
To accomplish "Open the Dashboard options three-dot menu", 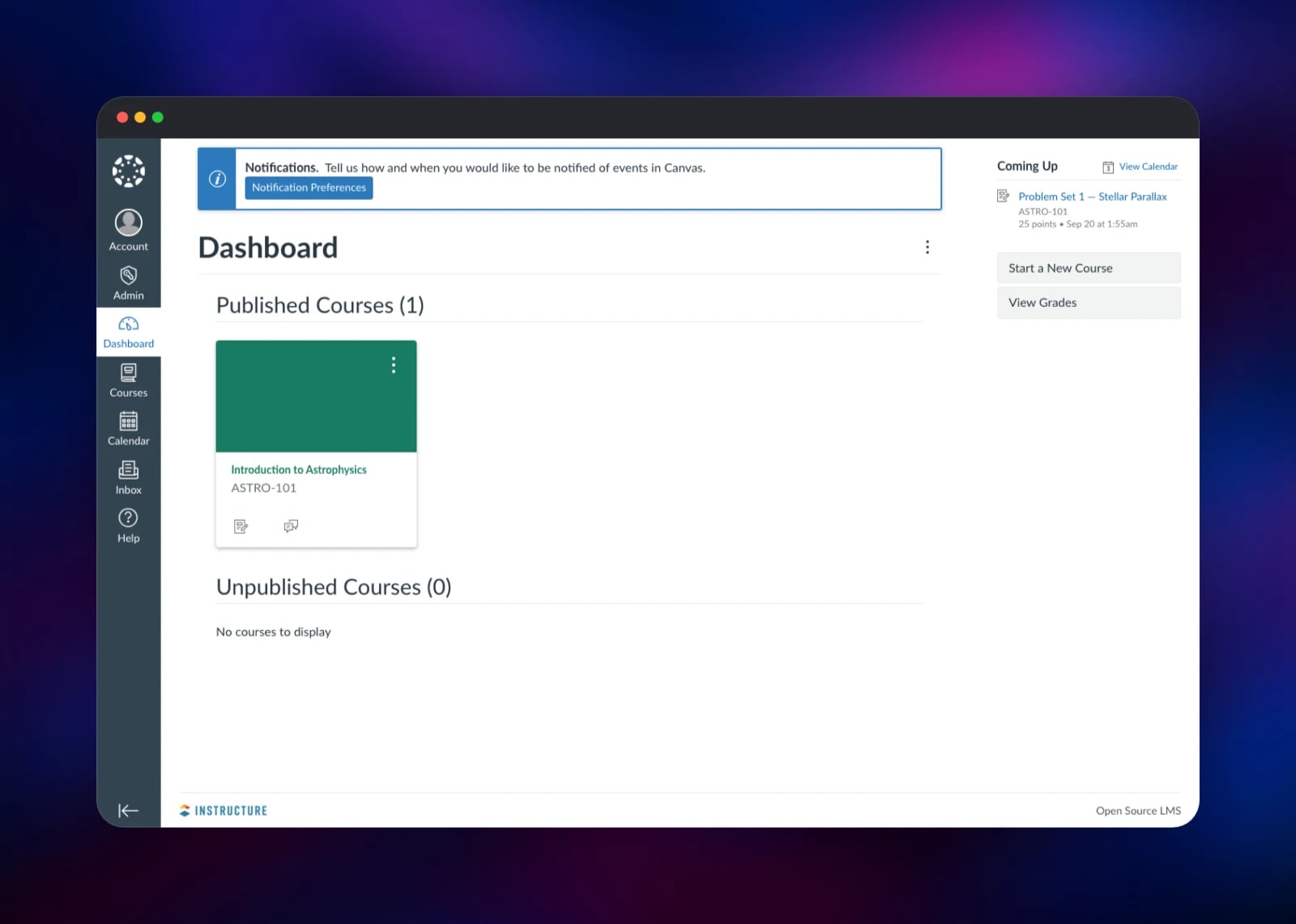I will [927, 247].
